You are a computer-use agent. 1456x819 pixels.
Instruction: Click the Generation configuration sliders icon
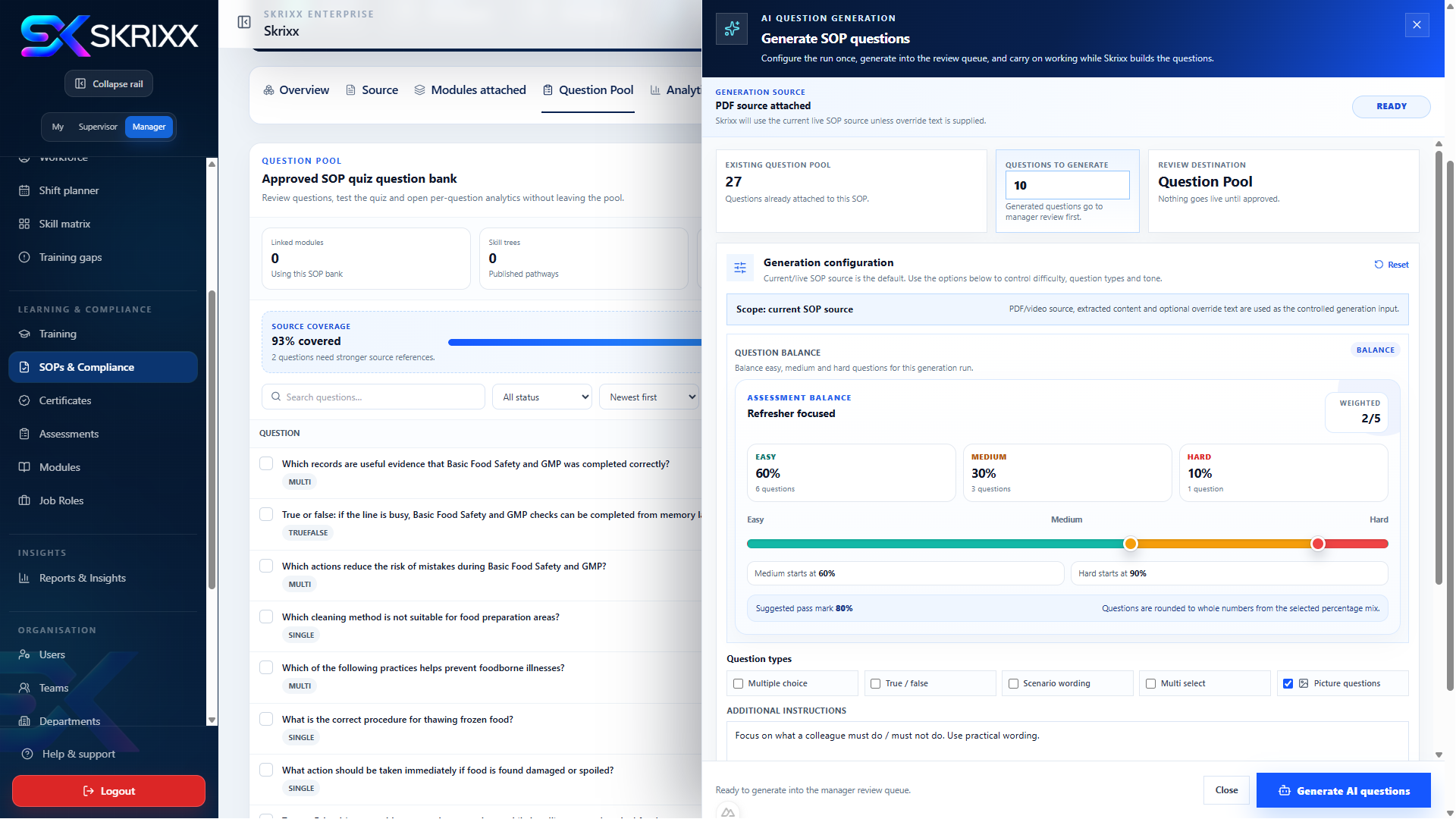point(740,268)
